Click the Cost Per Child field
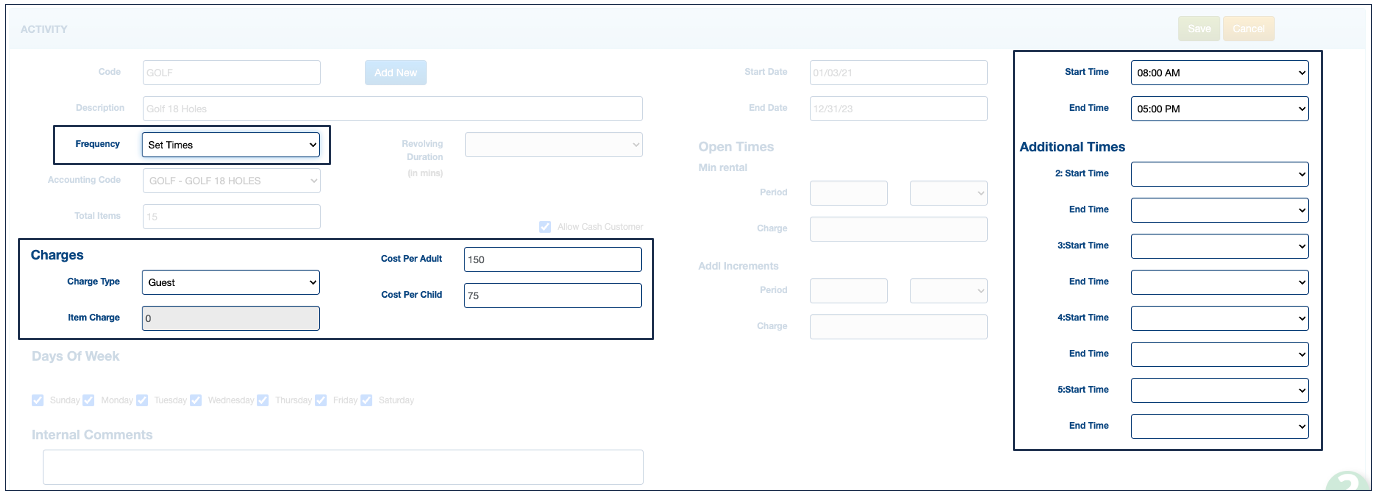The width and height of the screenshot is (1377, 495). 552,295
